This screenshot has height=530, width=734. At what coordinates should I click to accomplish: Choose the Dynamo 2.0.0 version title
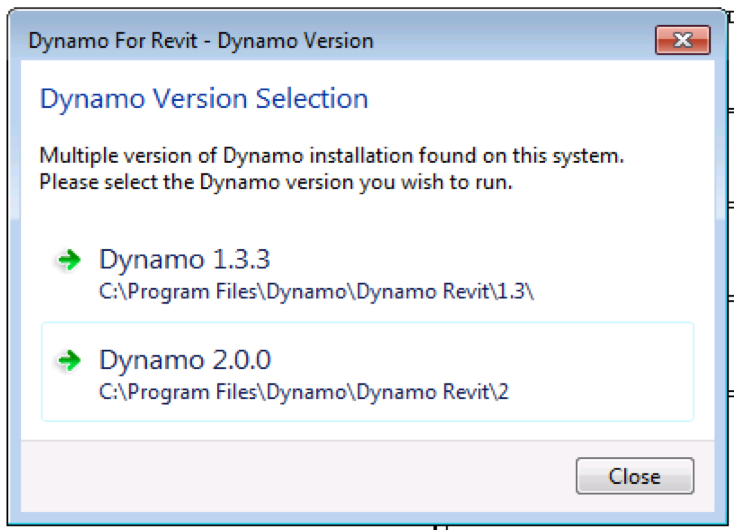click(x=184, y=360)
